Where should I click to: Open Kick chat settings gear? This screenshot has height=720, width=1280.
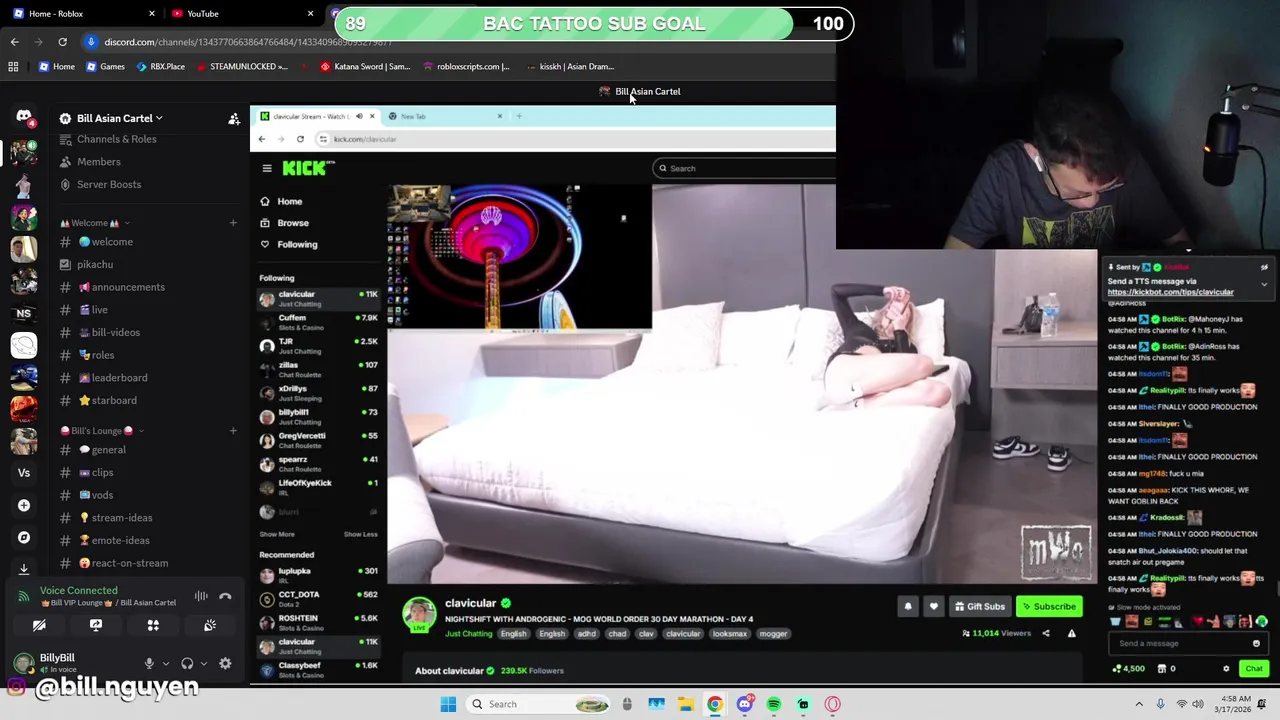point(1226,669)
